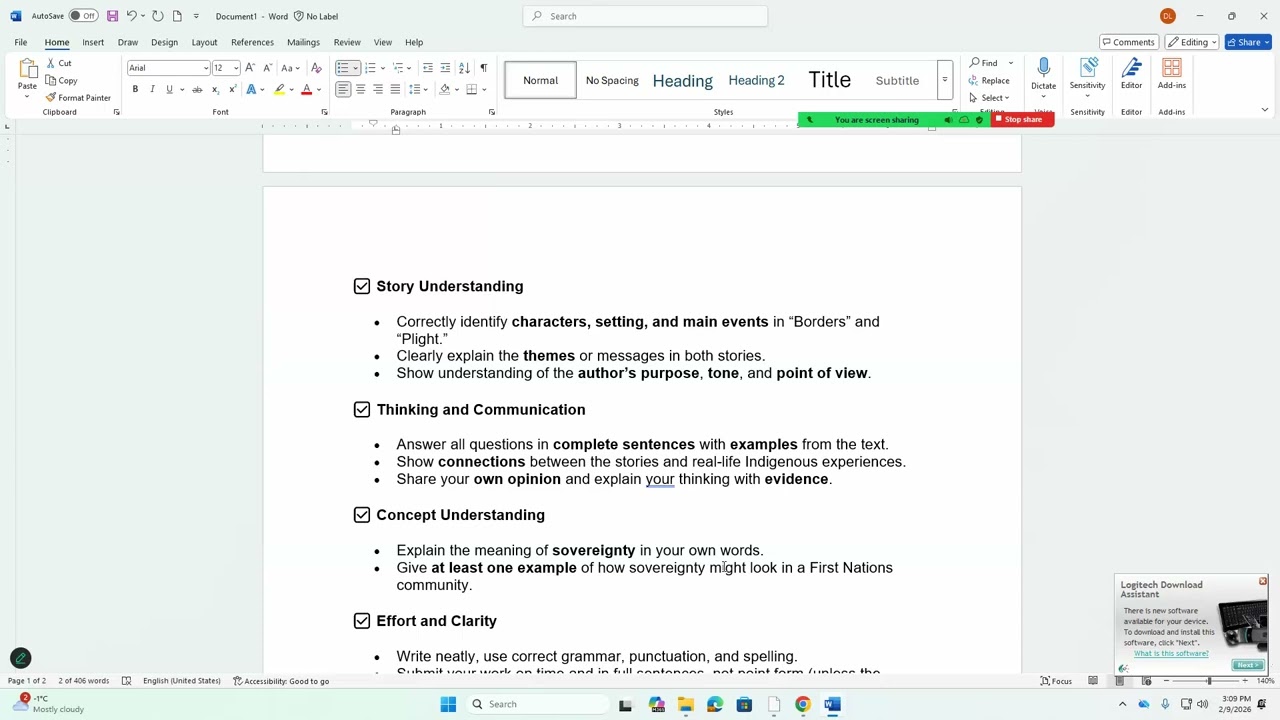This screenshot has width=1280, height=720.
Task: Open the File menu
Action: (20, 42)
